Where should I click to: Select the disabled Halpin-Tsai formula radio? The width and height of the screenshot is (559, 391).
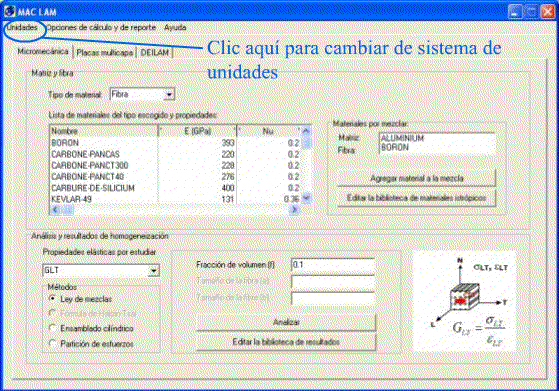tap(52, 313)
